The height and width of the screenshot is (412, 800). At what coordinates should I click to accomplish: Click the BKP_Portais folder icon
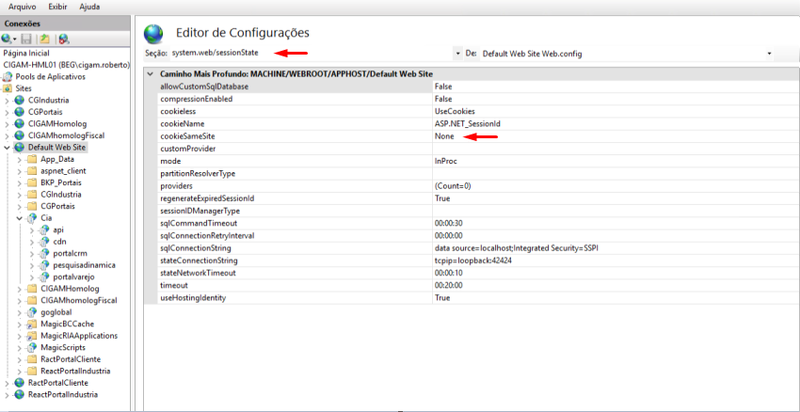(32, 183)
